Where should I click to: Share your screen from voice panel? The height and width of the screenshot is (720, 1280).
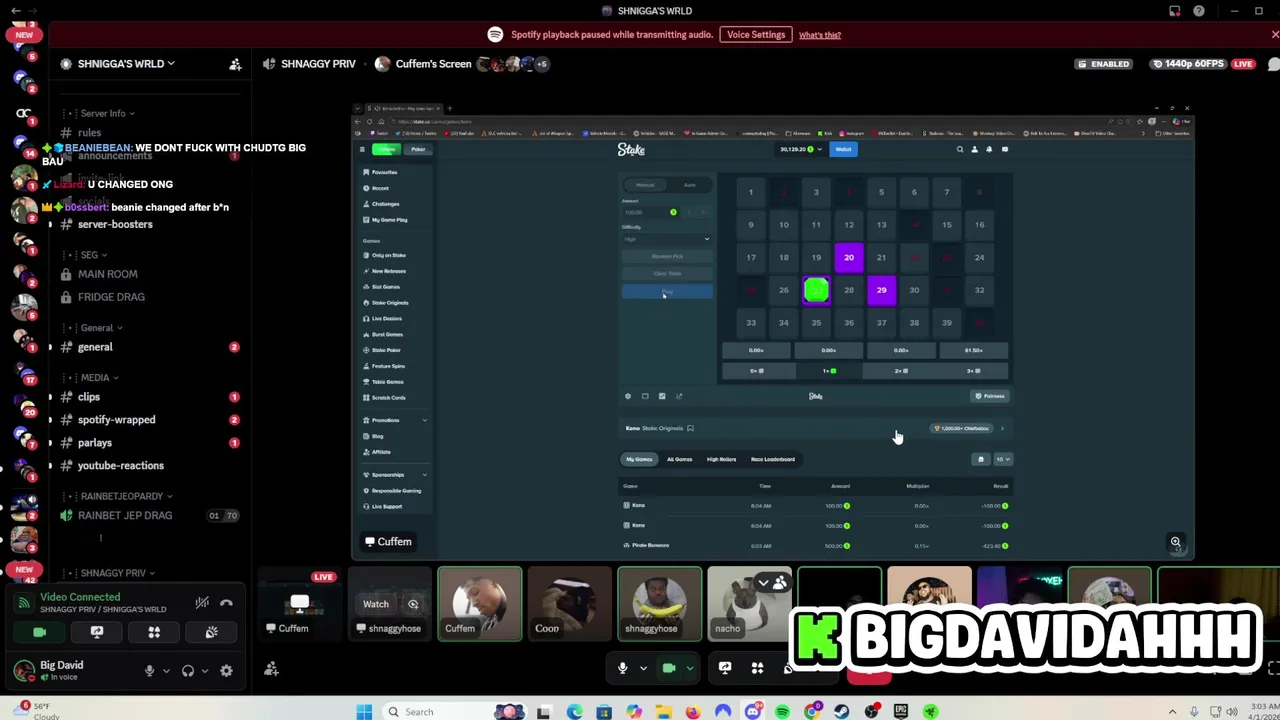[x=97, y=633]
